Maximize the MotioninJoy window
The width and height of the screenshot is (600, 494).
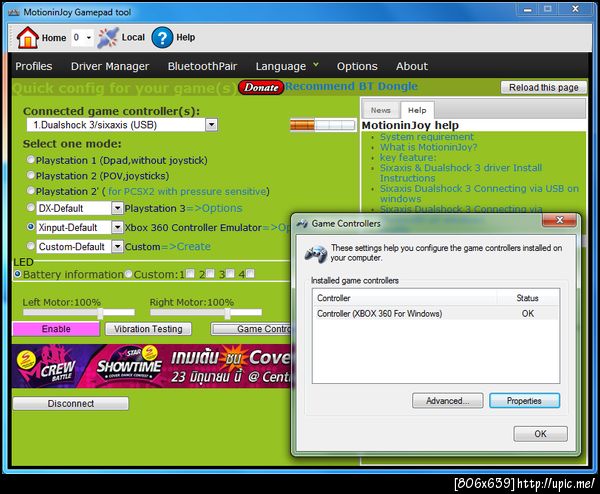coord(548,9)
